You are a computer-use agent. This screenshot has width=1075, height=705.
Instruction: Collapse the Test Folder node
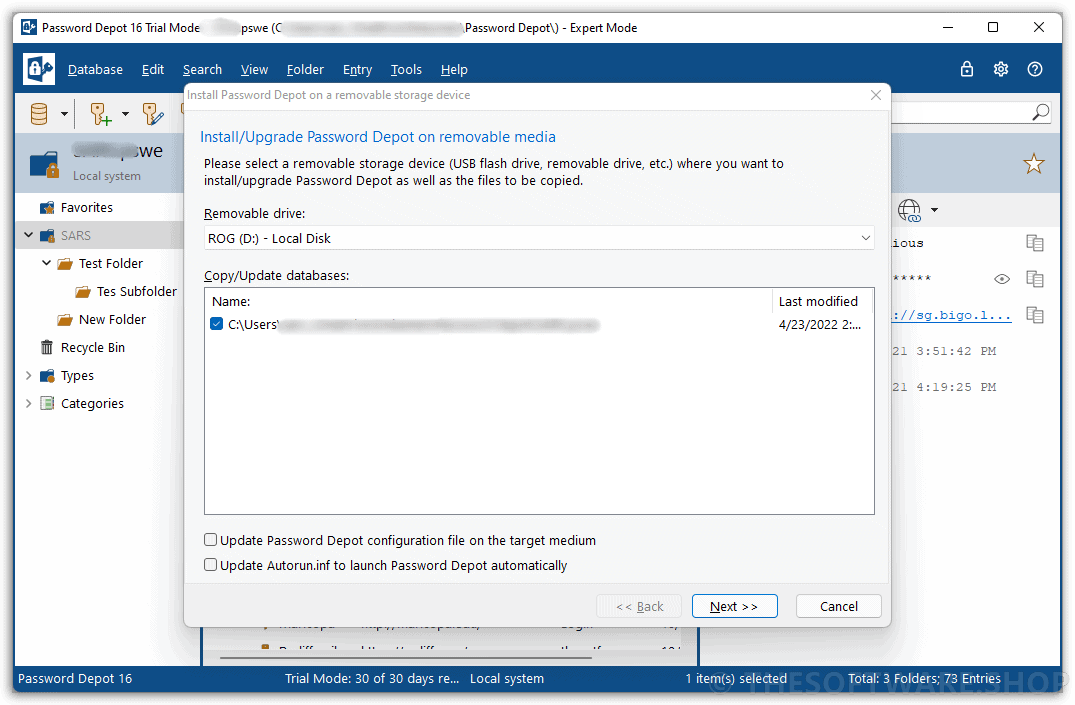(46, 263)
